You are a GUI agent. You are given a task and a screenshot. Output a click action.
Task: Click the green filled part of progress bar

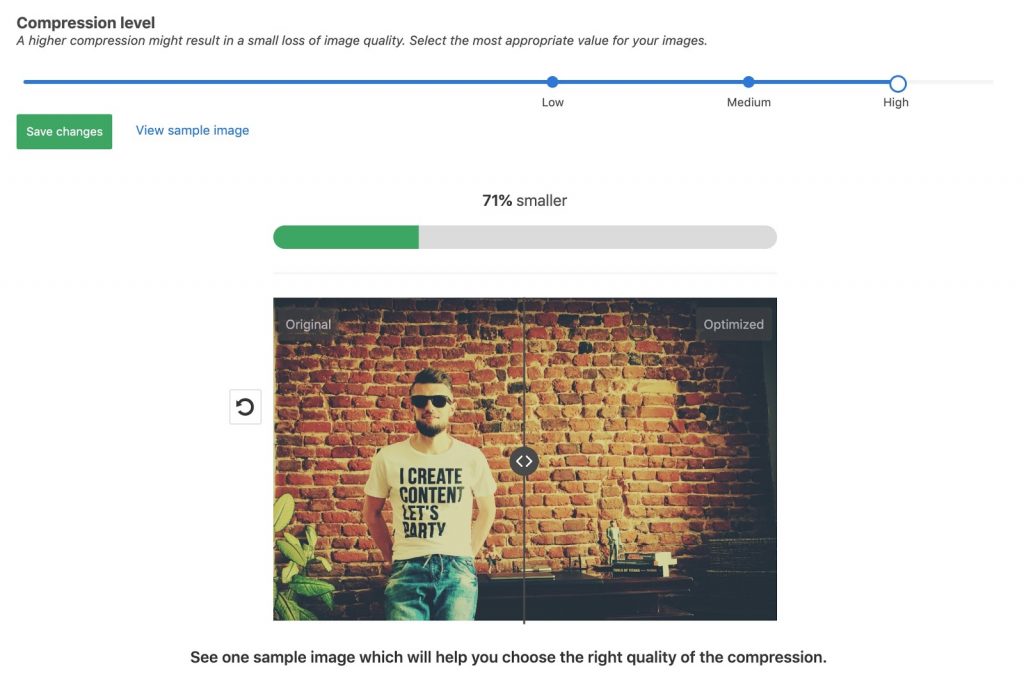[x=346, y=237]
